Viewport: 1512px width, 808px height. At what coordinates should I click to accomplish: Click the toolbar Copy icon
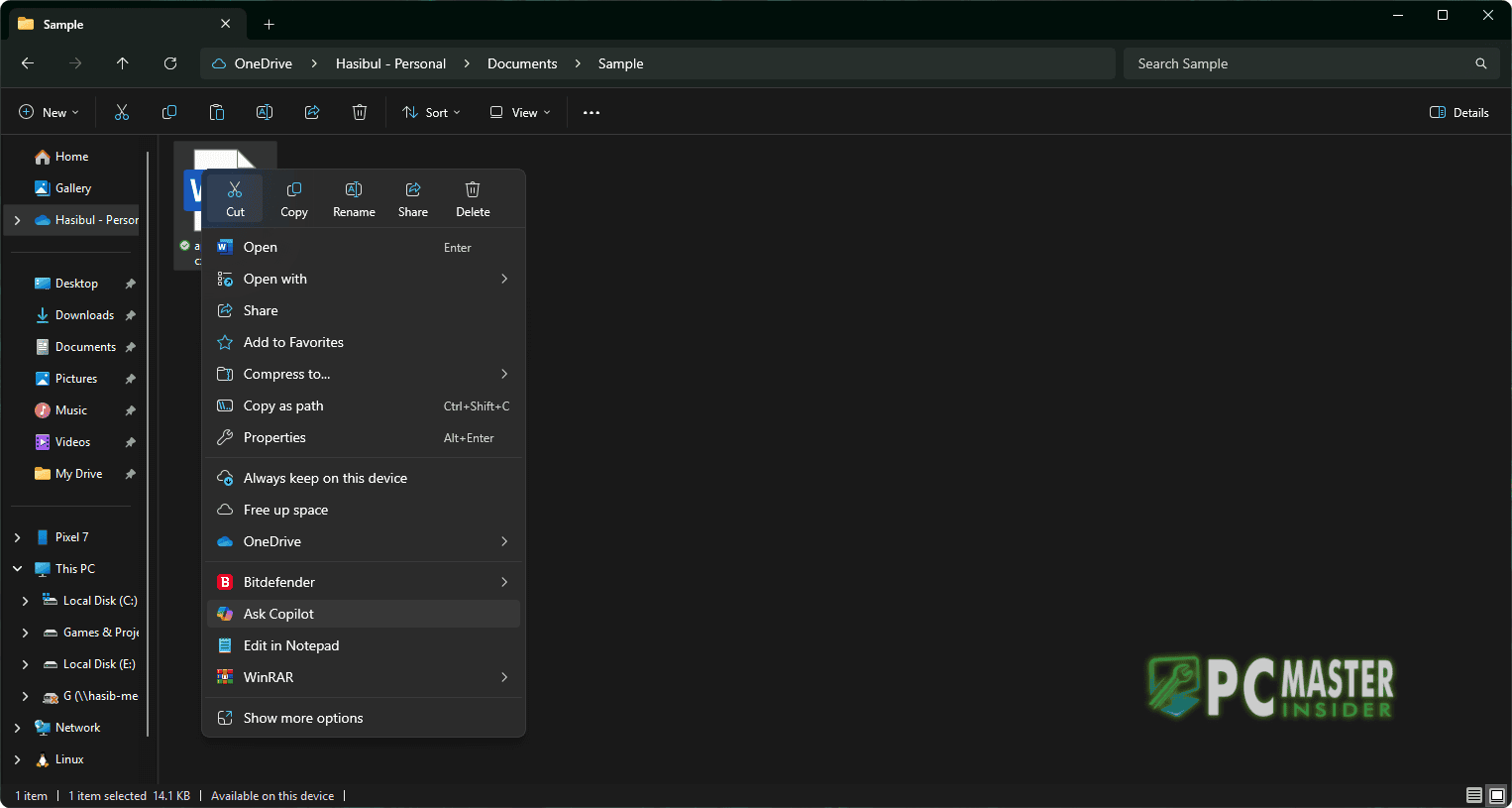click(169, 113)
